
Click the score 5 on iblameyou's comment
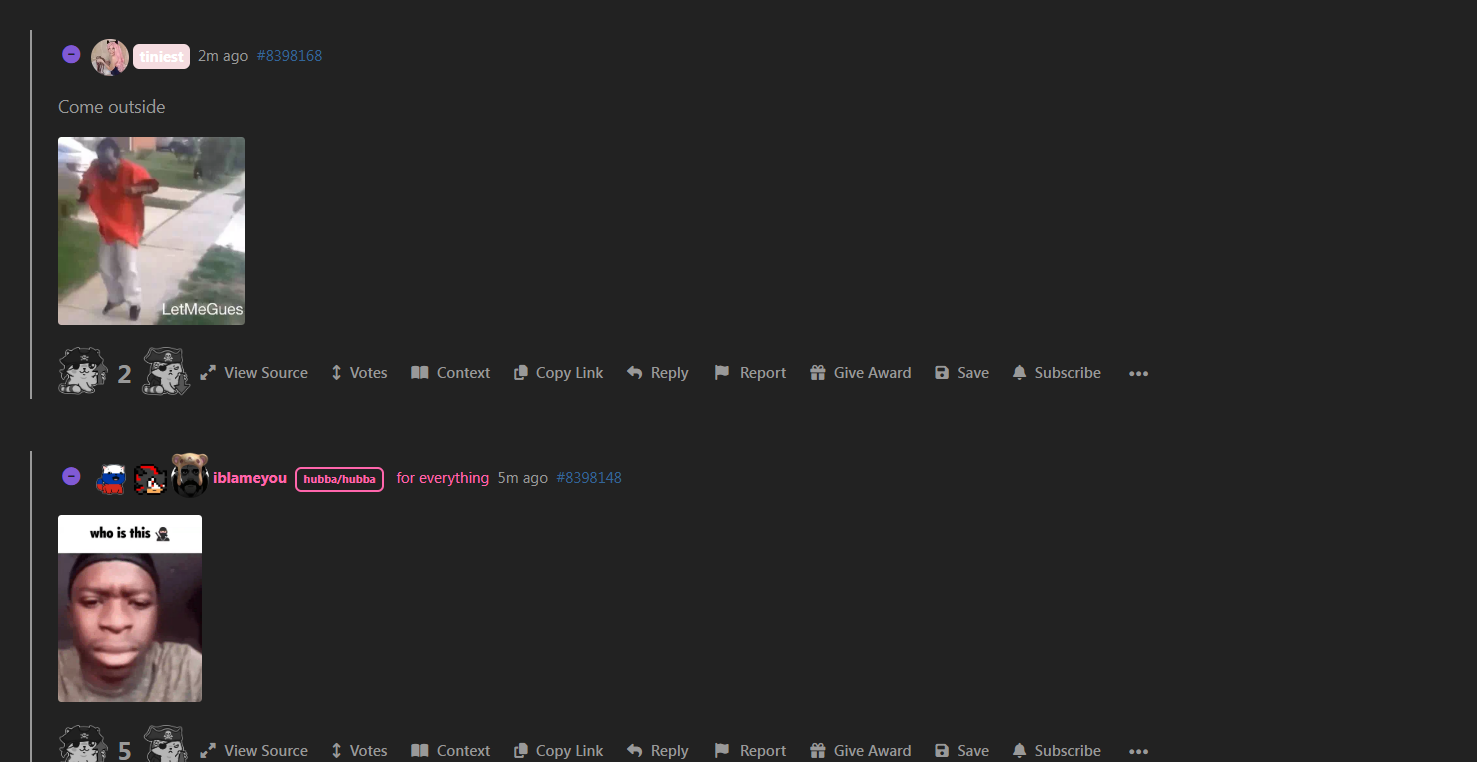124,751
